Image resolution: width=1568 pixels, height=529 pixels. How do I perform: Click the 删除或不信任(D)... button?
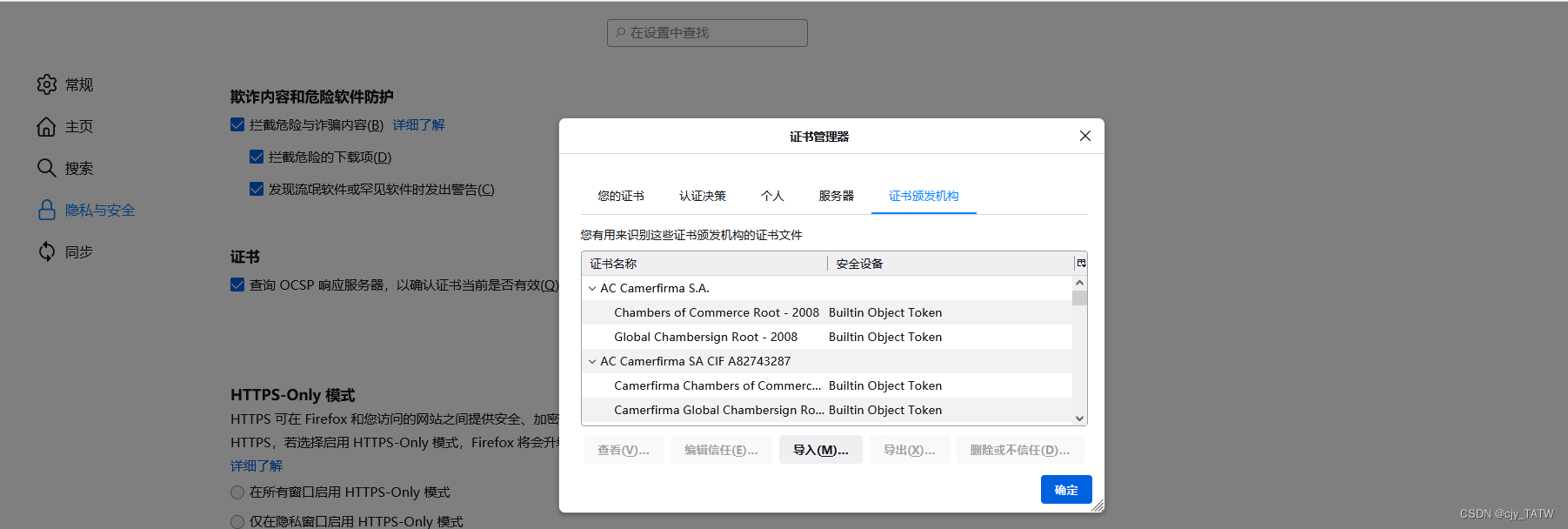[x=1020, y=450]
